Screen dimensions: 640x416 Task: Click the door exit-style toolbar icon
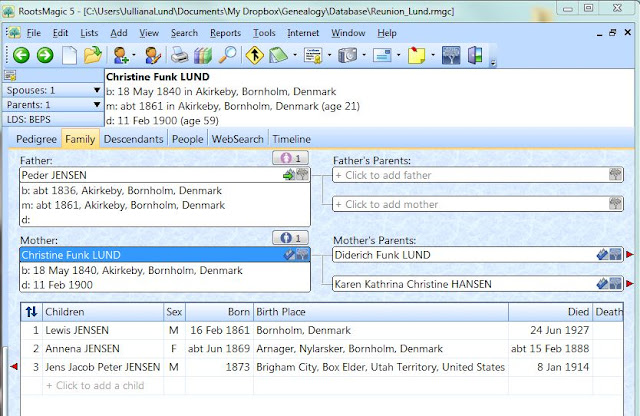point(475,55)
